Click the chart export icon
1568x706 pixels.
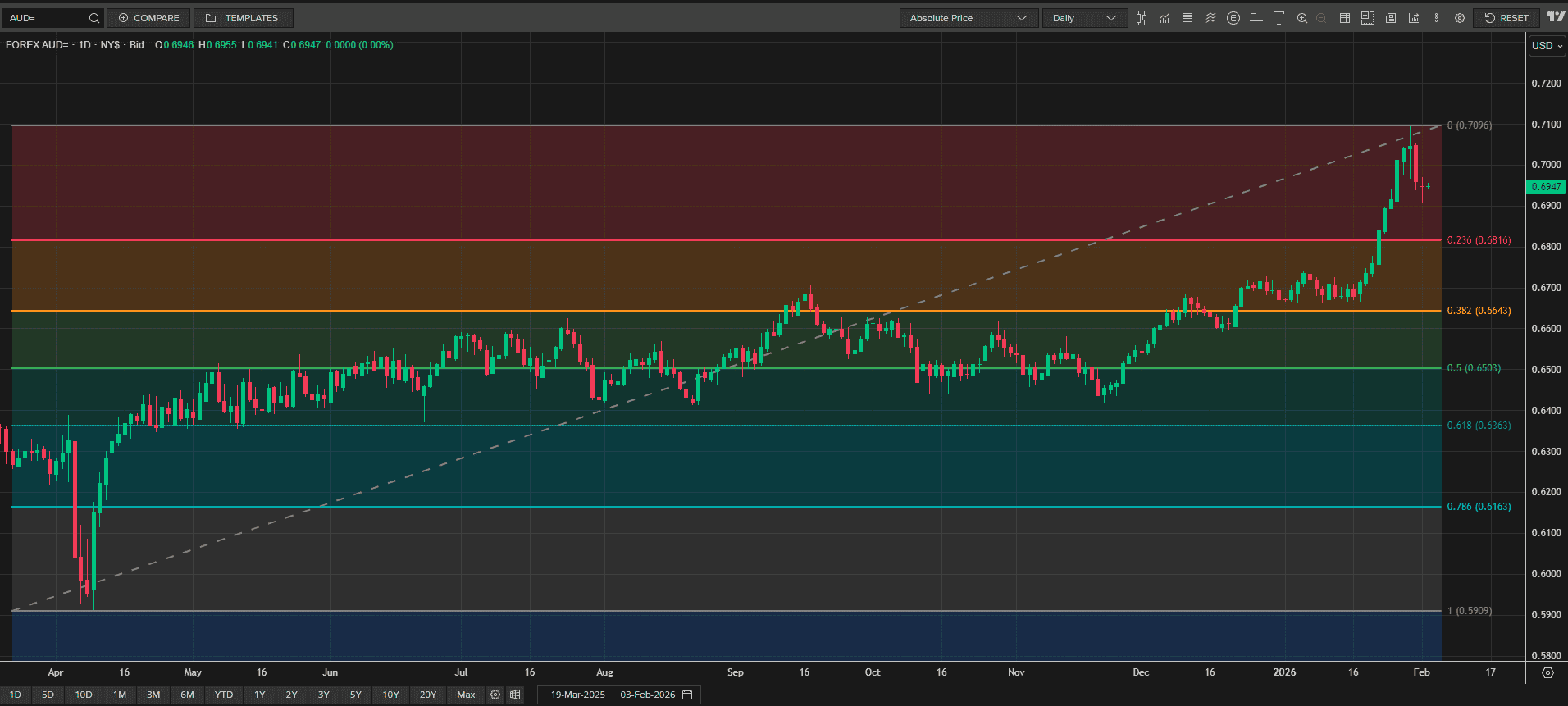point(1414,18)
